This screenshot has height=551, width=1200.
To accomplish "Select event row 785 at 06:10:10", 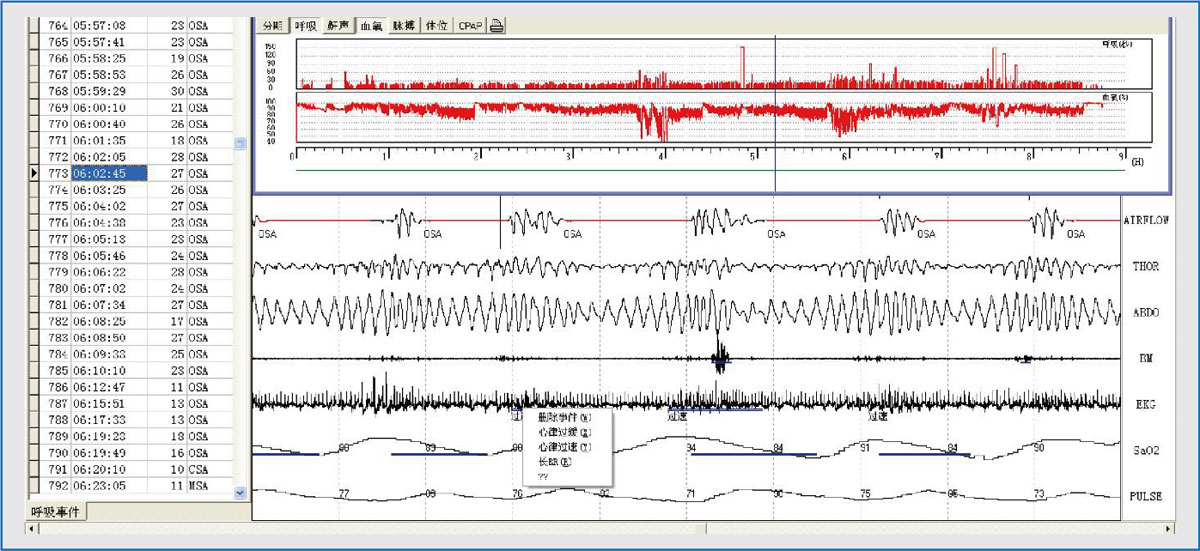I will coord(130,370).
